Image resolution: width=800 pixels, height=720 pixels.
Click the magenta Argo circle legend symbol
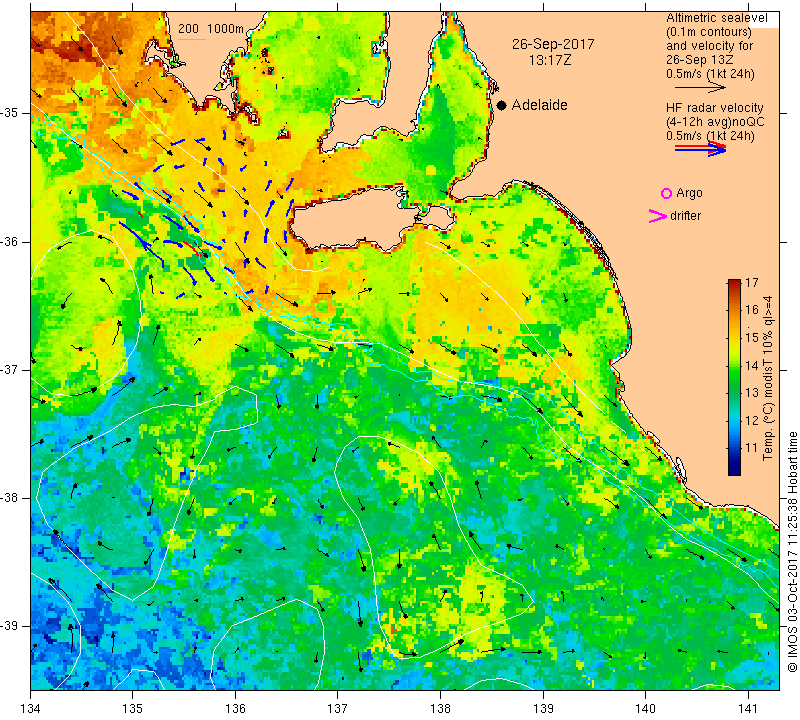click(x=666, y=193)
